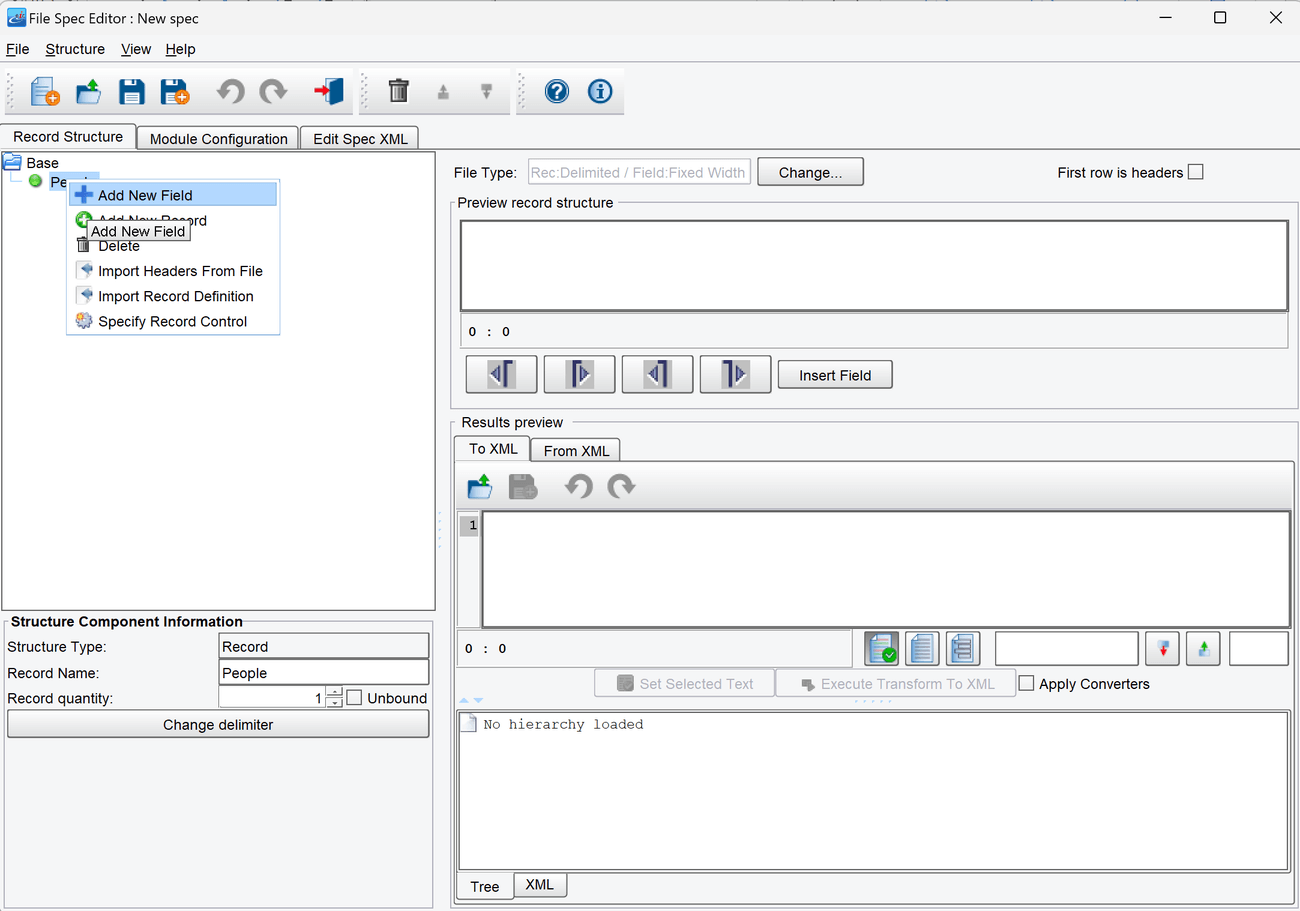Tick the Apply Converters checkbox
The width and height of the screenshot is (1300, 911).
(1026, 684)
